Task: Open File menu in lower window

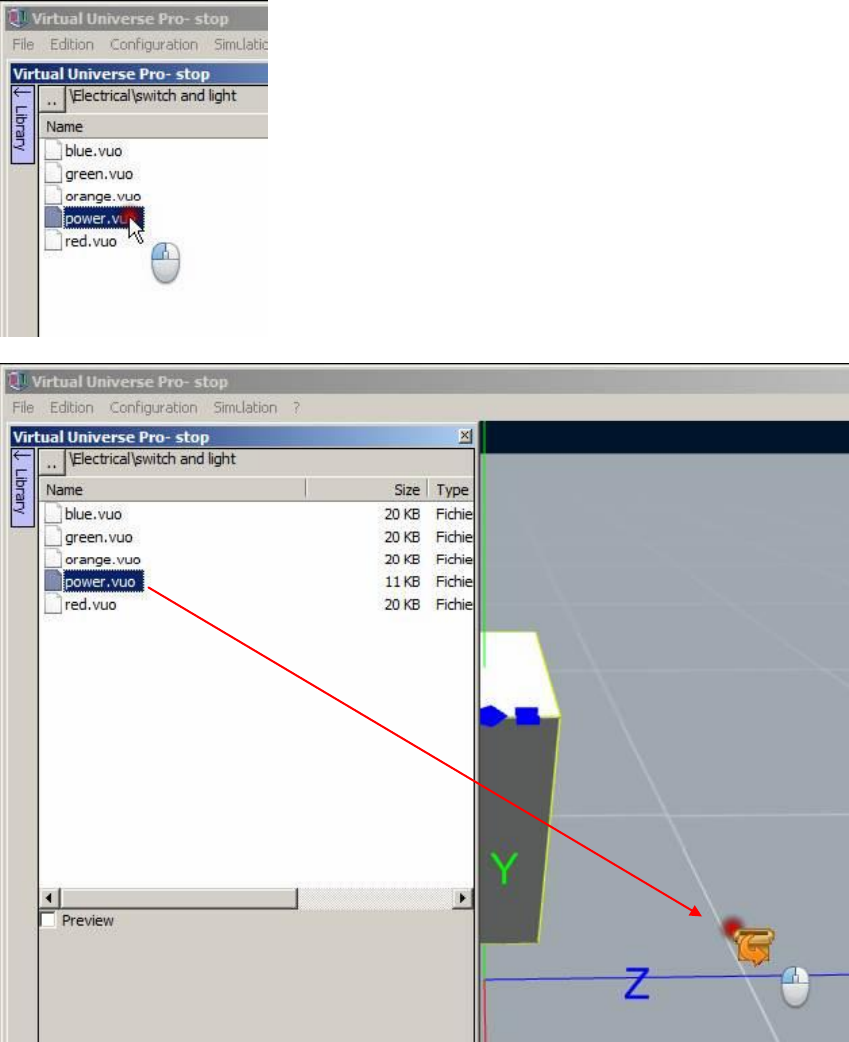Action: point(23,407)
